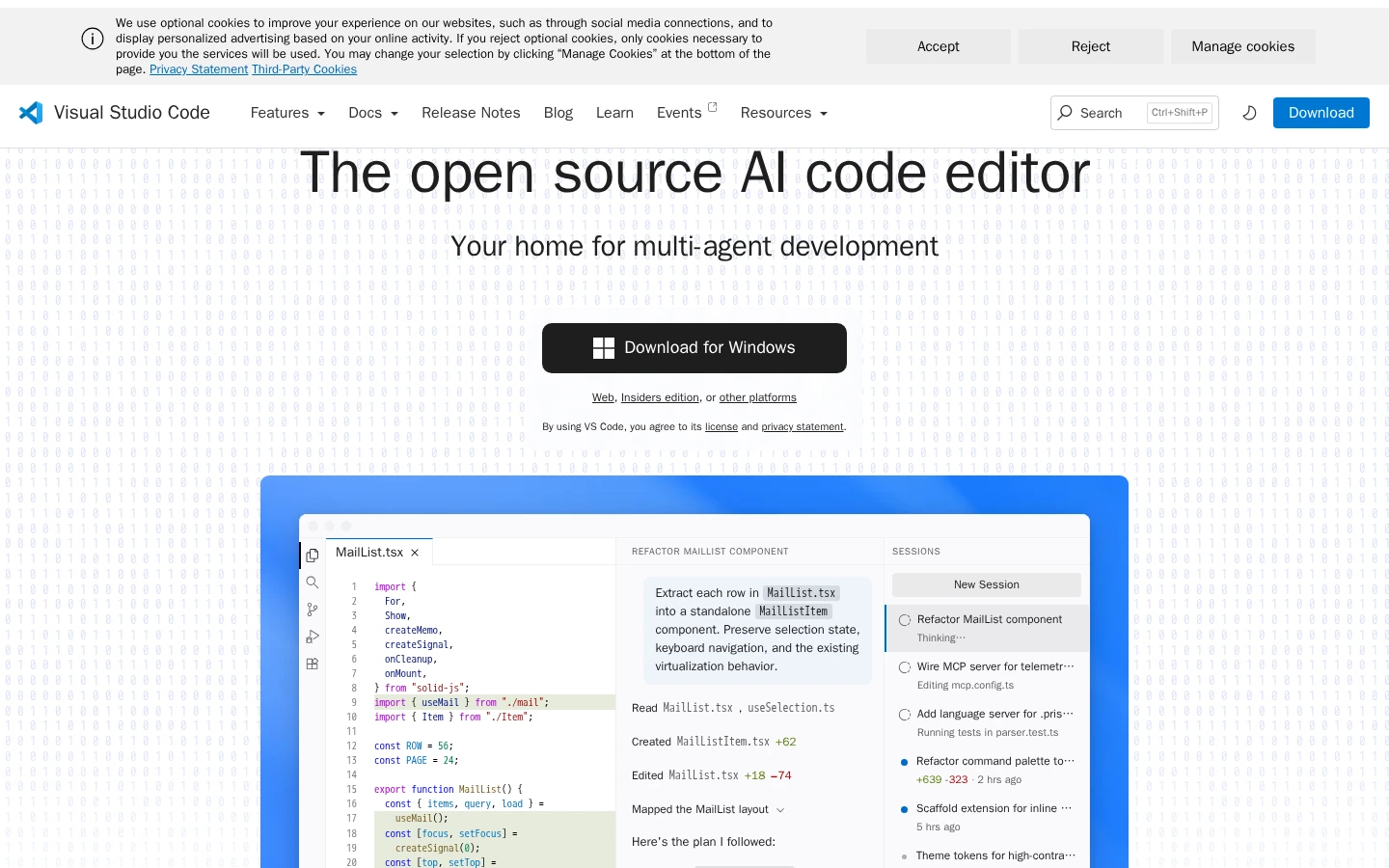
Task: Open Release Notes page
Action: click(471, 113)
